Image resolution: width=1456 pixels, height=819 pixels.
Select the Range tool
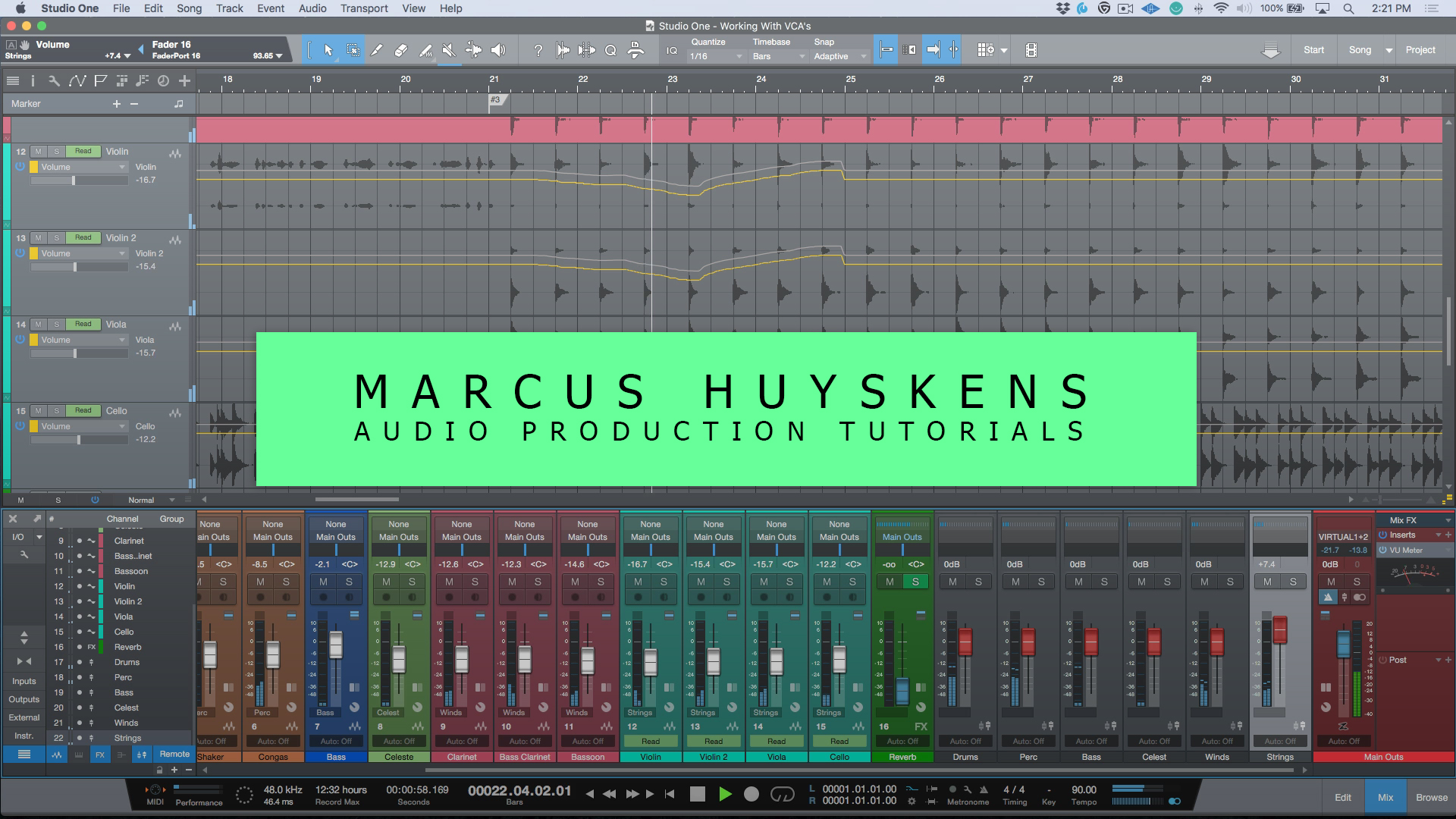point(353,50)
